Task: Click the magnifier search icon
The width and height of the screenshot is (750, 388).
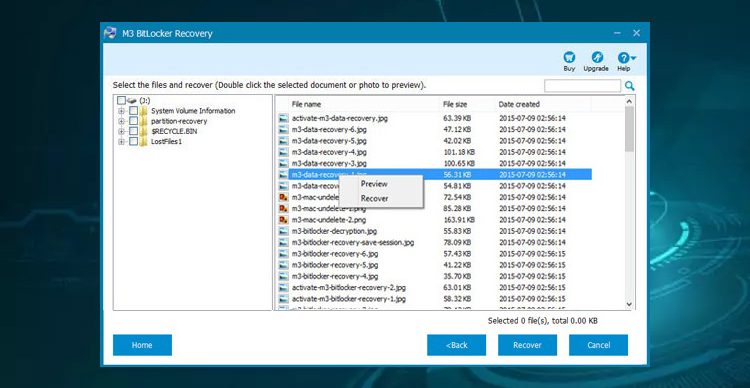Action: (629, 86)
